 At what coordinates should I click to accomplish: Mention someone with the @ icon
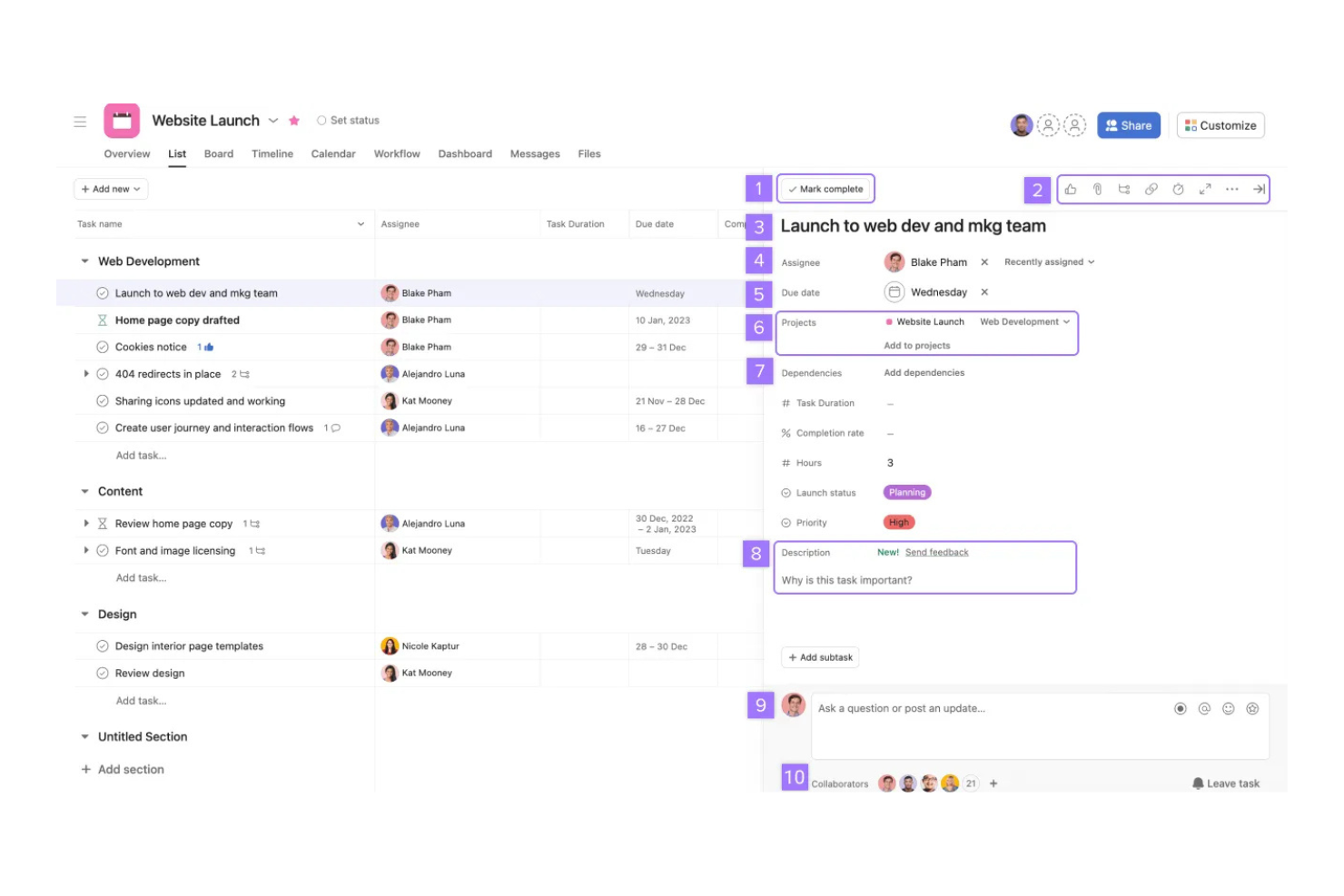[x=1204, y=708]
